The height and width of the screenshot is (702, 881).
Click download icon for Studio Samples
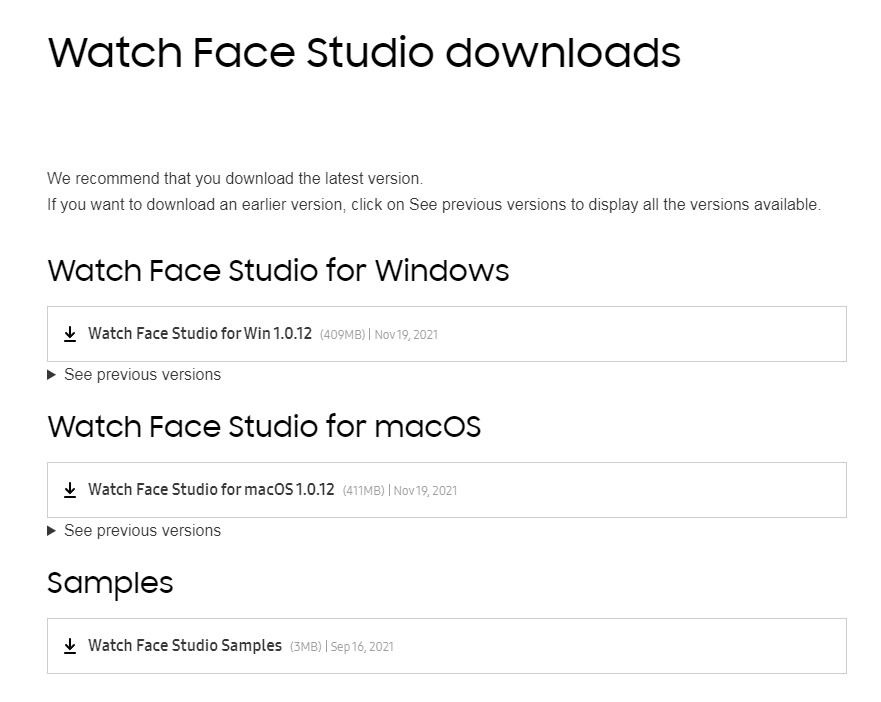[70, 646]
